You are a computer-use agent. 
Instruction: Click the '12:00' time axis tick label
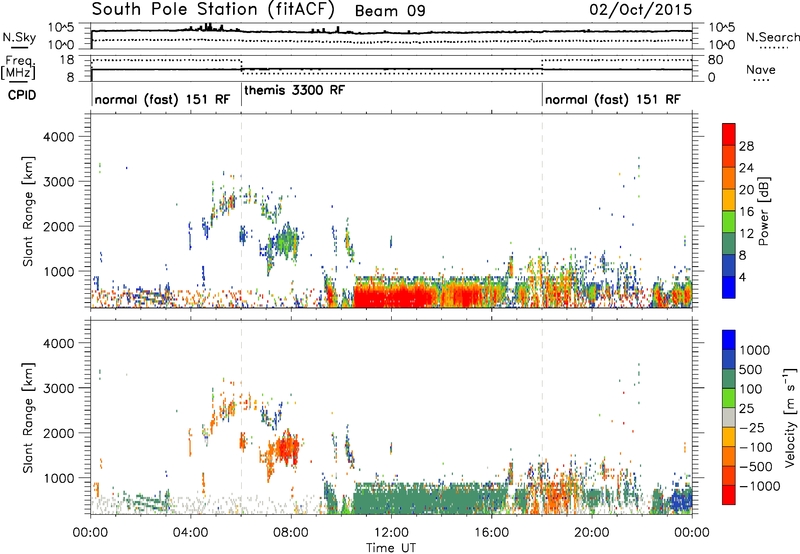tap(391, 532)
